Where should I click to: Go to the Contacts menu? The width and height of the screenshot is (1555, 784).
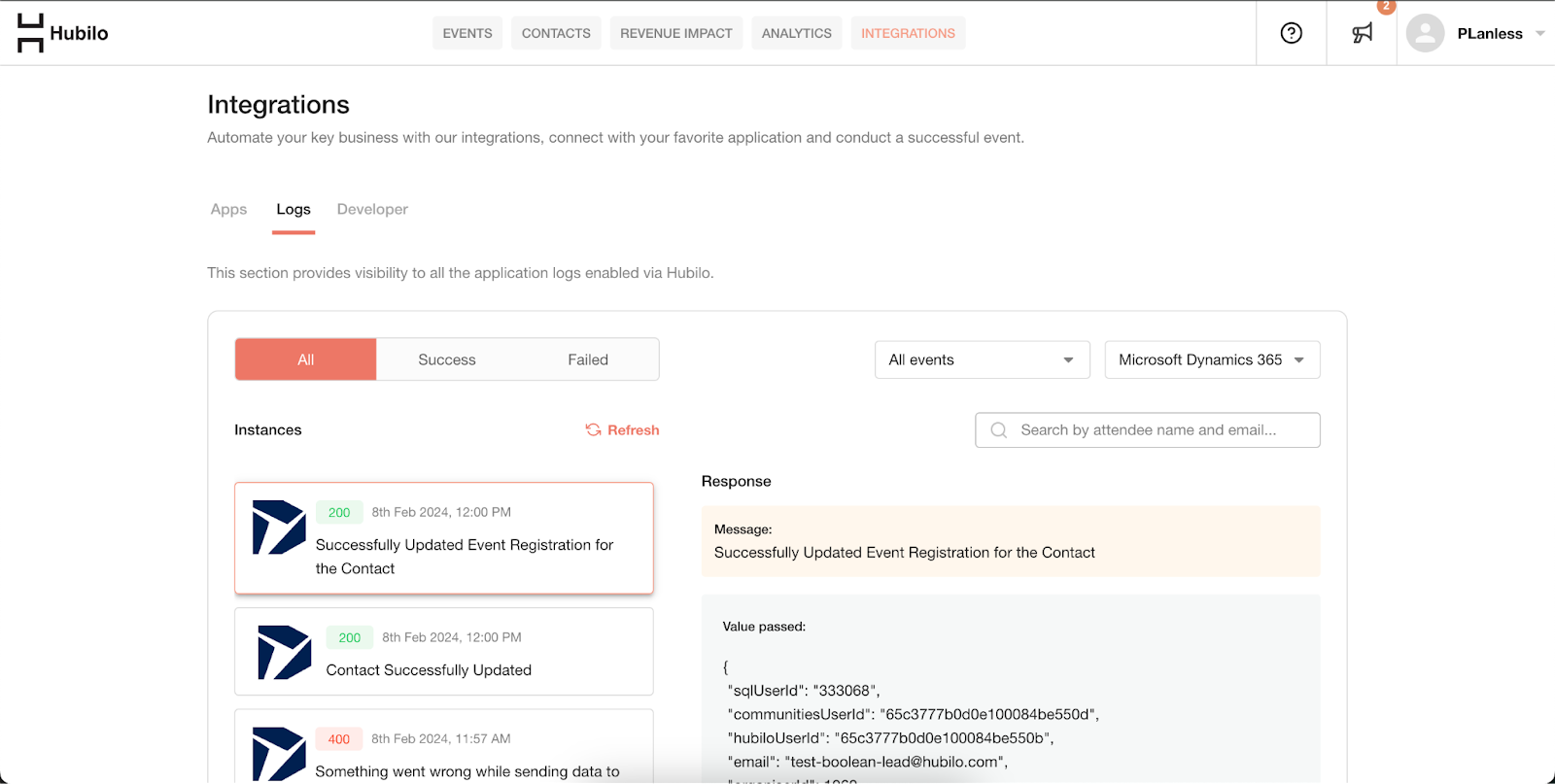(x=556, y=33)
